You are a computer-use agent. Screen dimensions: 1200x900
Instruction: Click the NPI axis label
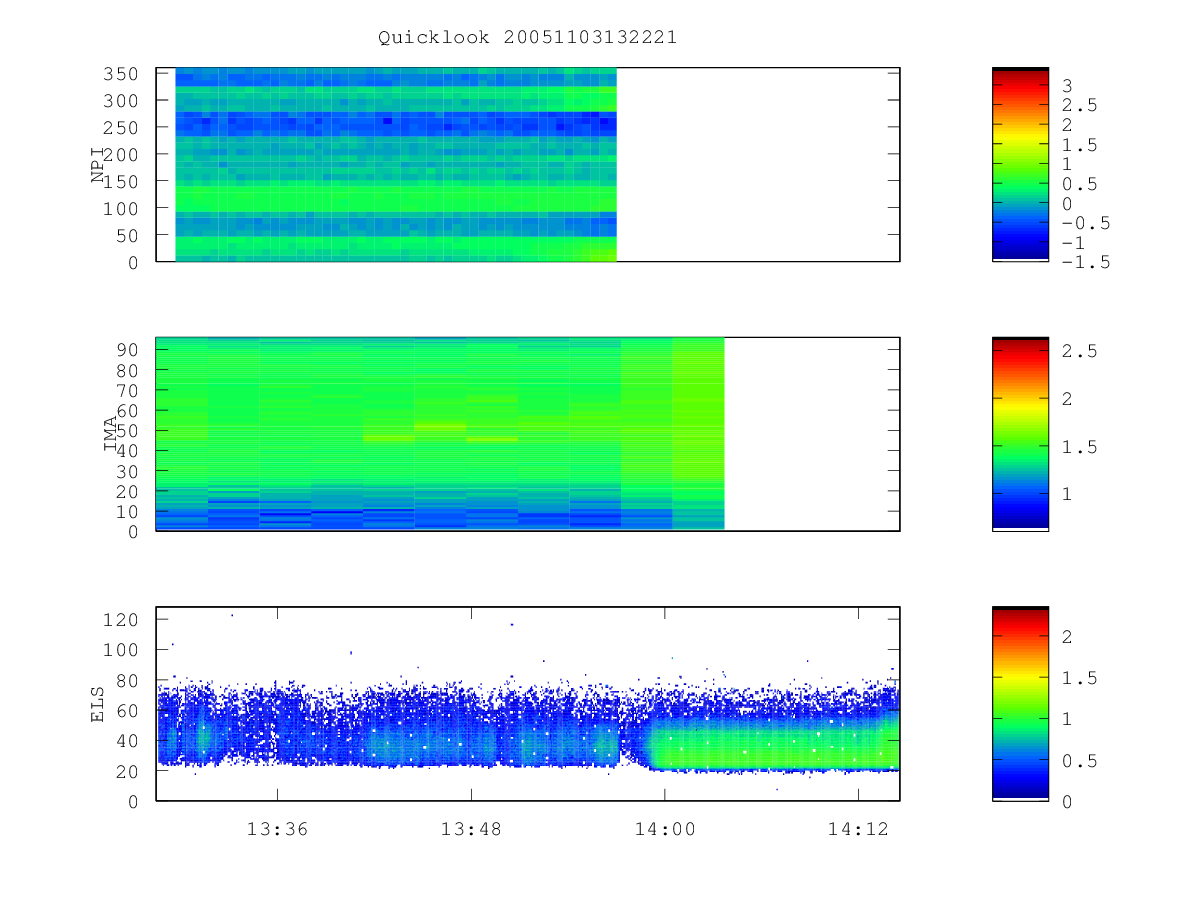point(98,165)
